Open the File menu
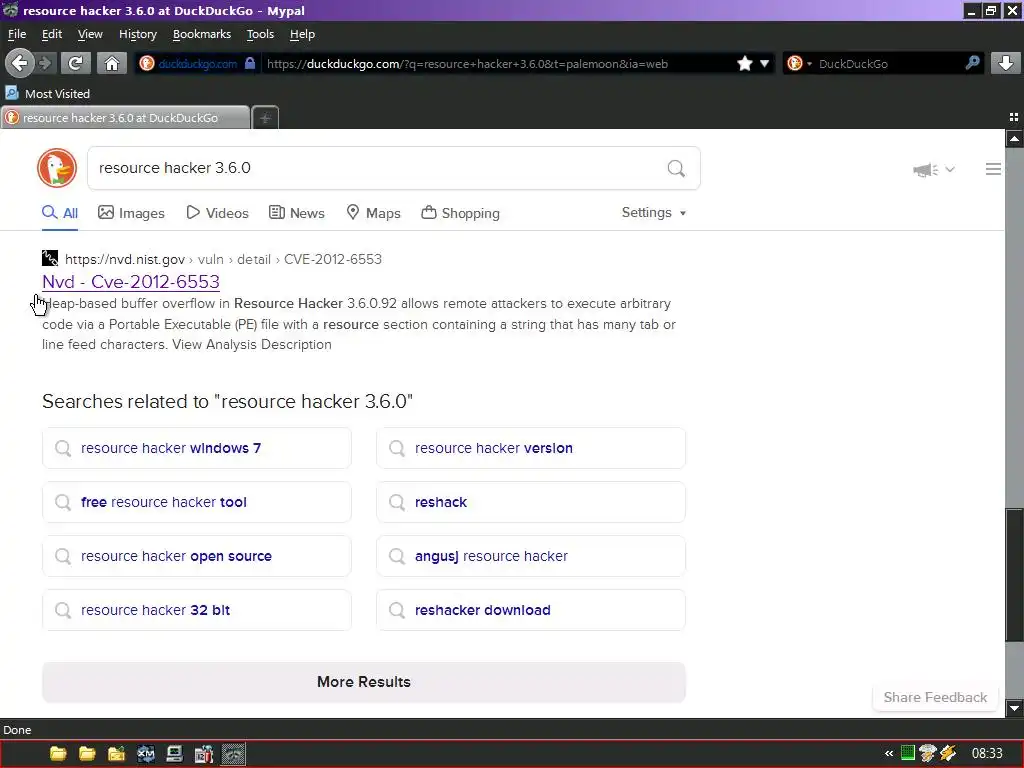Image resolution: width=1024 pixels, height=768 pixels. click(x=17, y=34)
